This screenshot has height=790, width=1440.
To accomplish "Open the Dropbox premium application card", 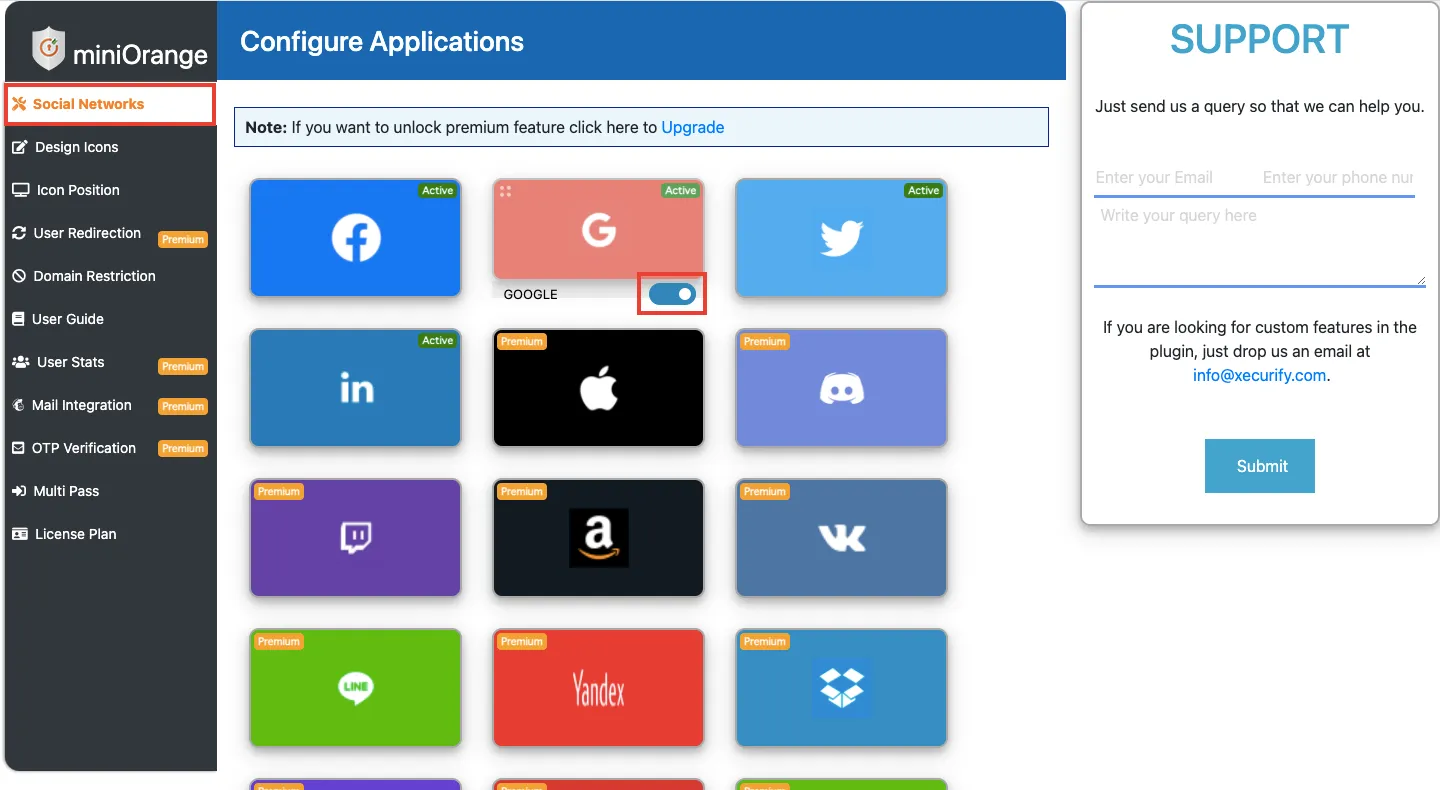I will pyautogui.click(x=841, y=688).
